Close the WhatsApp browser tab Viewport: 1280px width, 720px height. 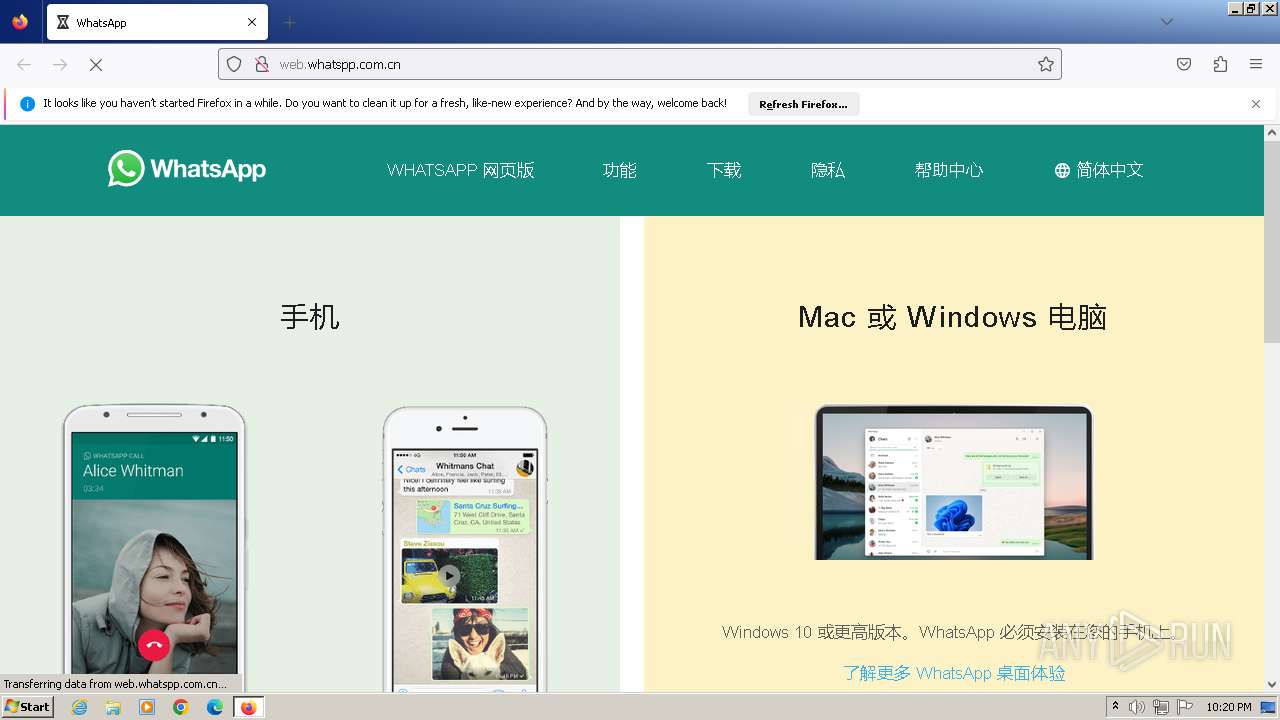252,22
